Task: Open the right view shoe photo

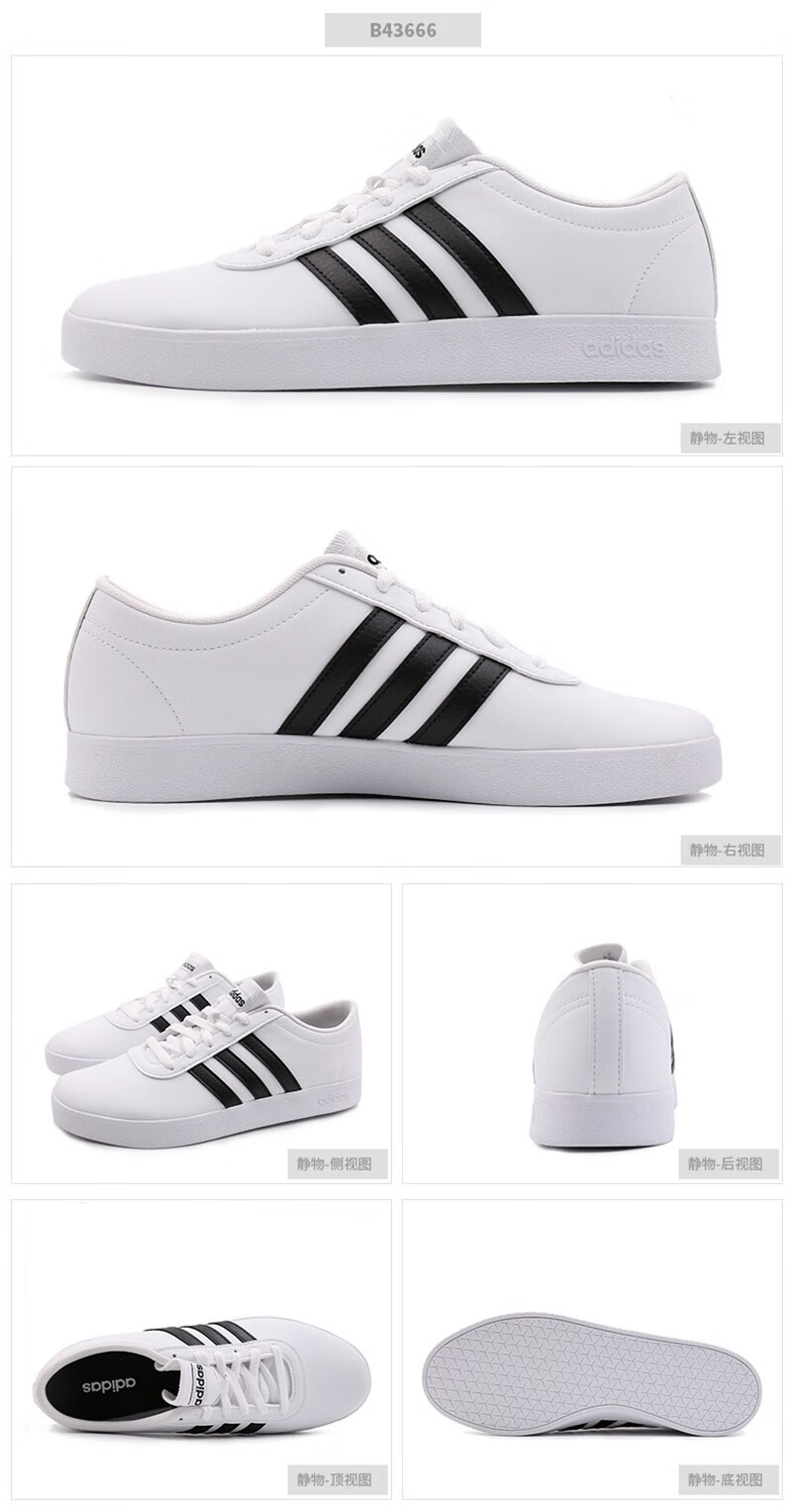Action: 396,666
